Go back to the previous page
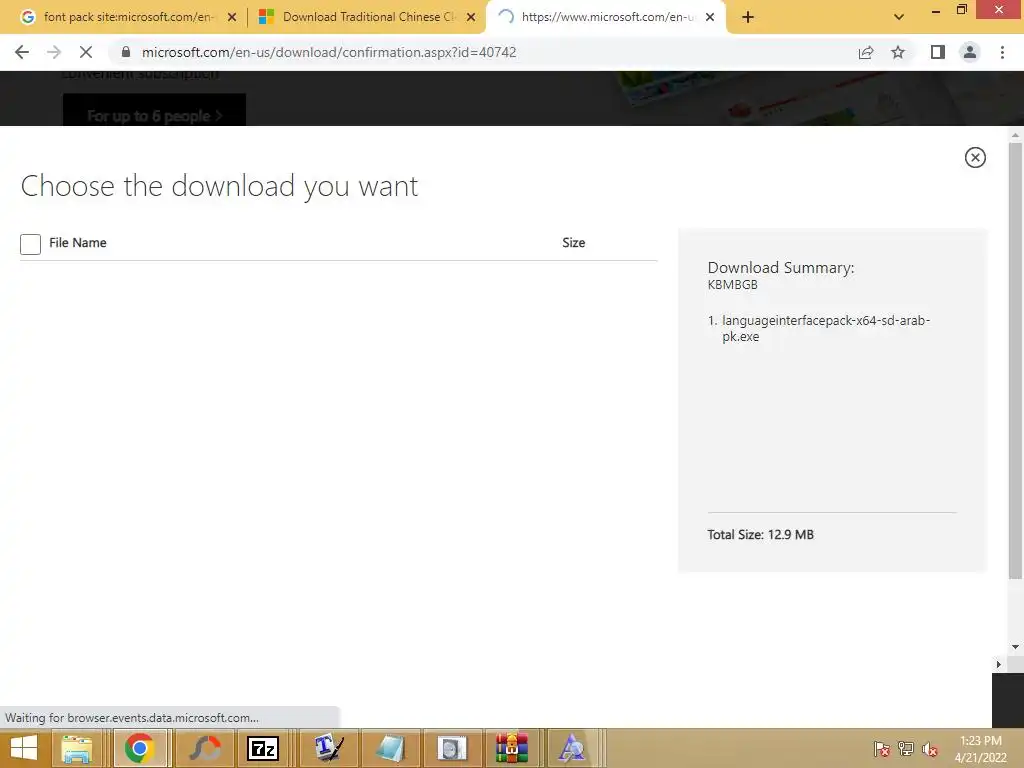This screenshot has height=768, width=1024. (x=22, y=52)
